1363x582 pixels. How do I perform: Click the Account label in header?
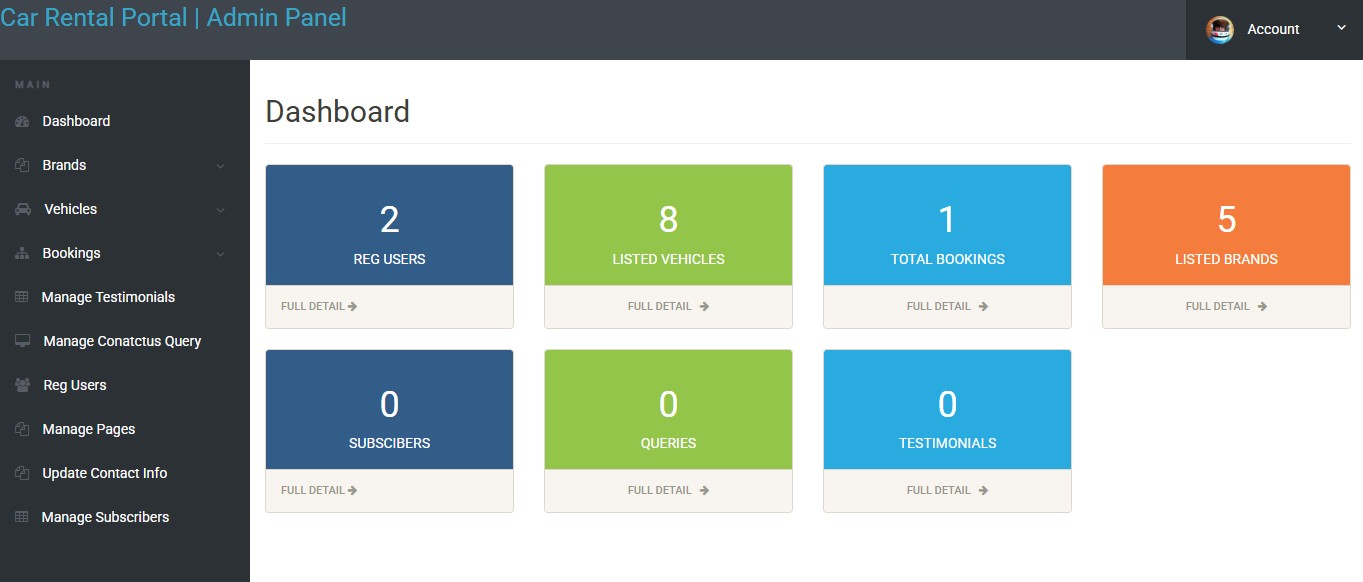click(1273, 30)
